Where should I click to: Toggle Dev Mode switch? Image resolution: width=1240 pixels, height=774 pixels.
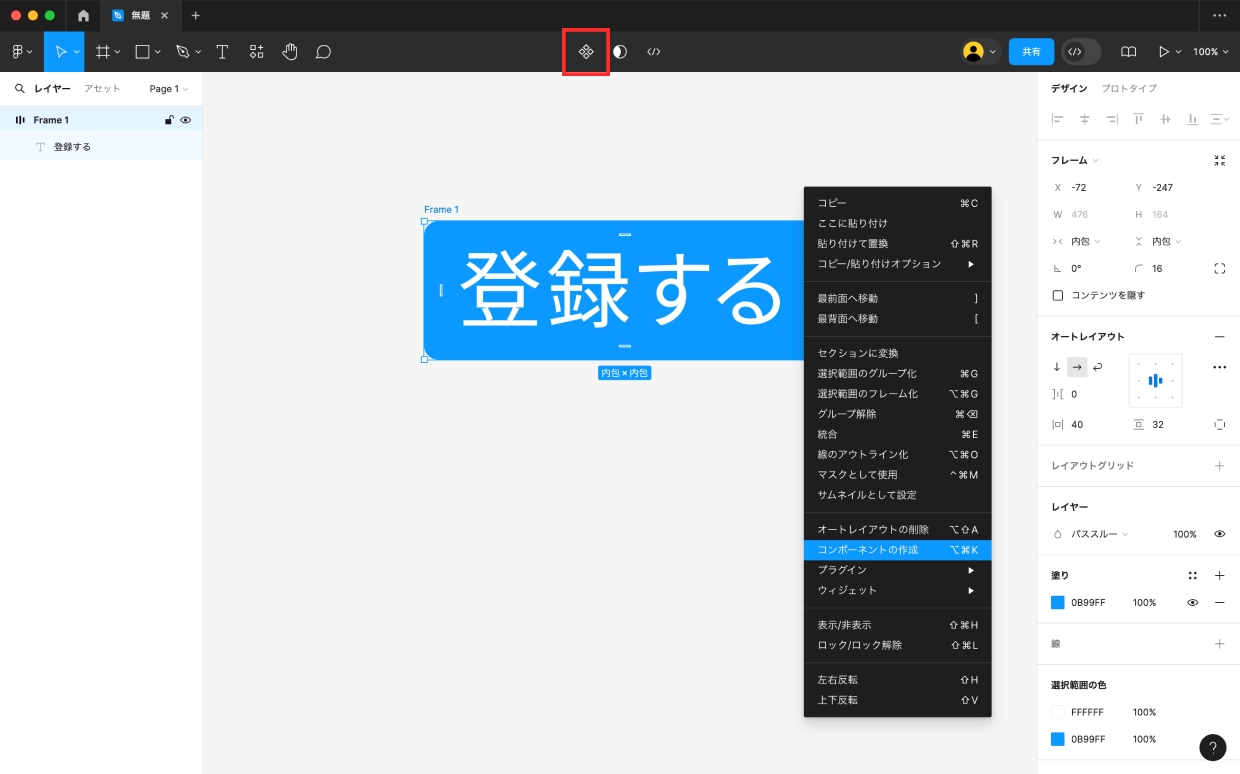pyautogui.click(x=1081, y=52)
